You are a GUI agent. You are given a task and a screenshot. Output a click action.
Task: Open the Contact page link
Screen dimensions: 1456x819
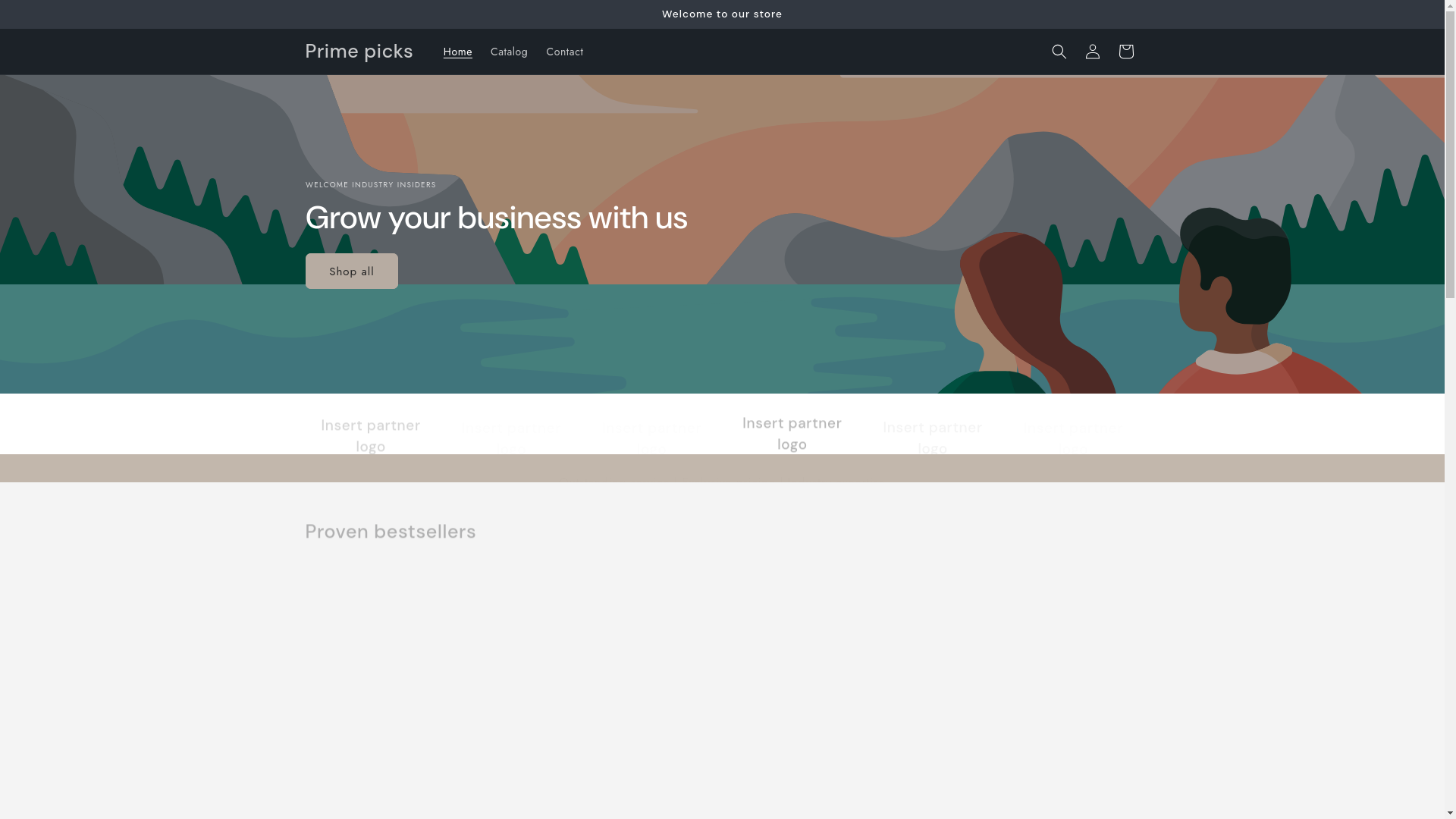564,52
